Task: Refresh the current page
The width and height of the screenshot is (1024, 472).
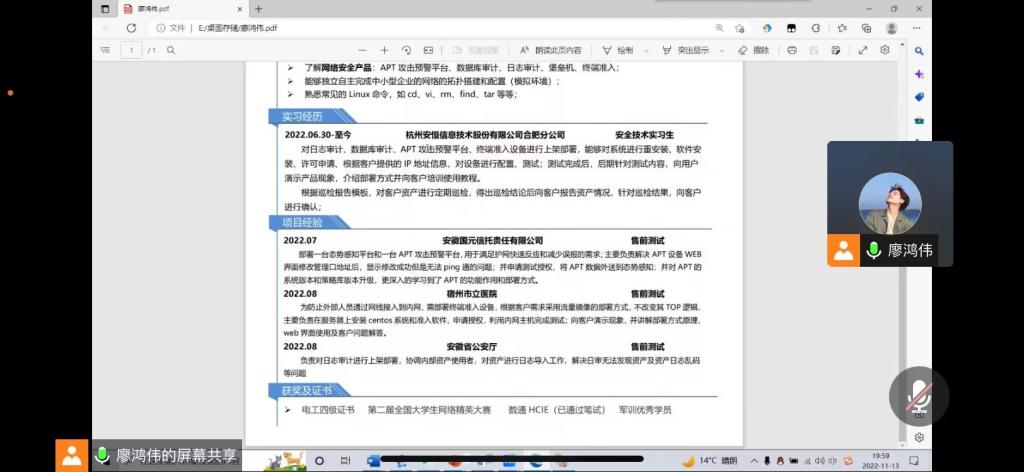Action: tap(131, 28)
